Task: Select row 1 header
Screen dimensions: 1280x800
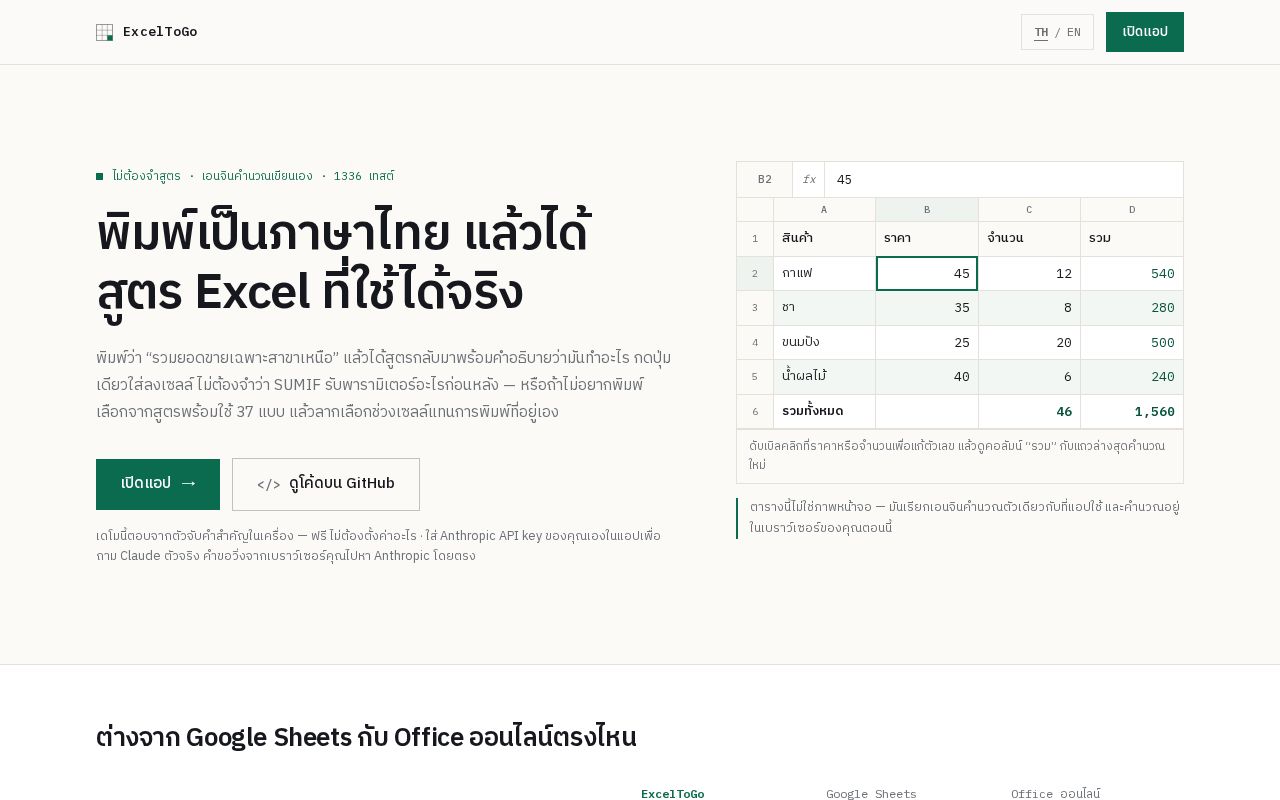Action: click(x=755, y=239)
